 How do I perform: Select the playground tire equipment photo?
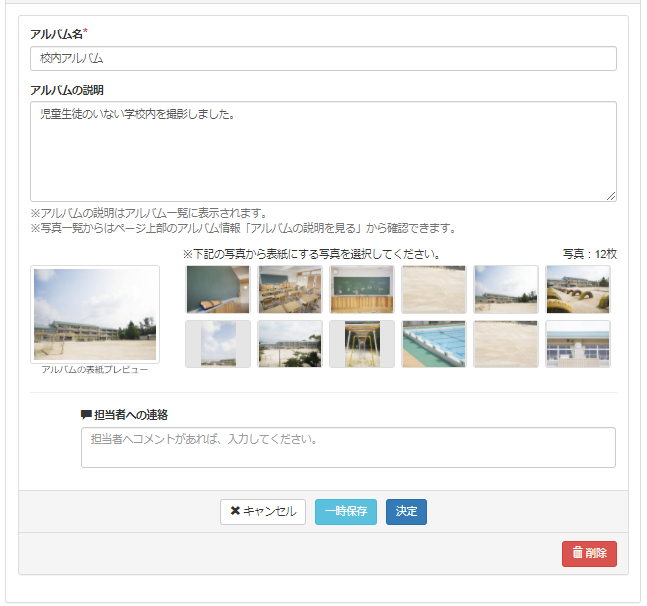[x=578, y=290]
